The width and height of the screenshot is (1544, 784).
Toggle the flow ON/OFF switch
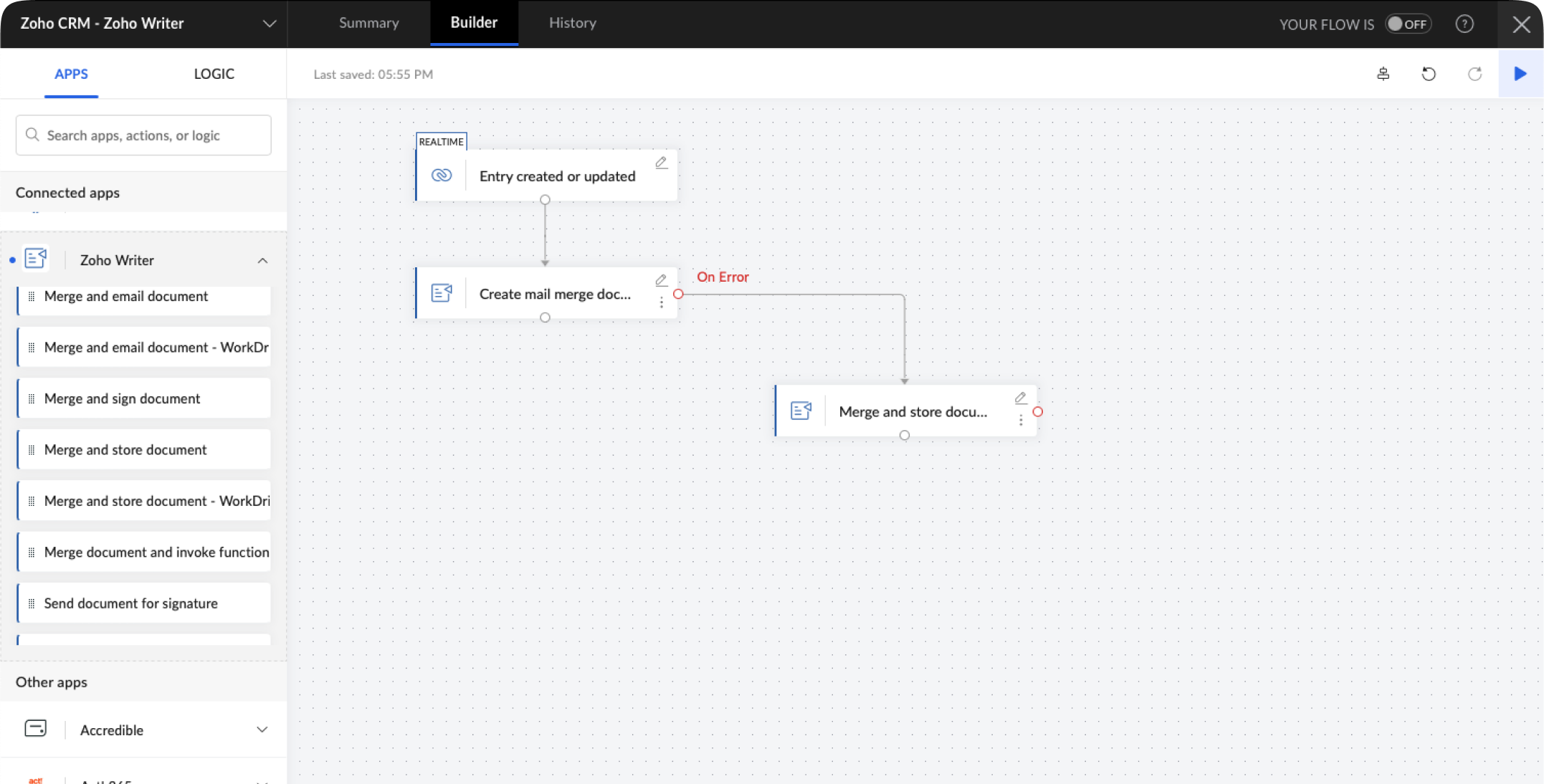pos(1408,24)
